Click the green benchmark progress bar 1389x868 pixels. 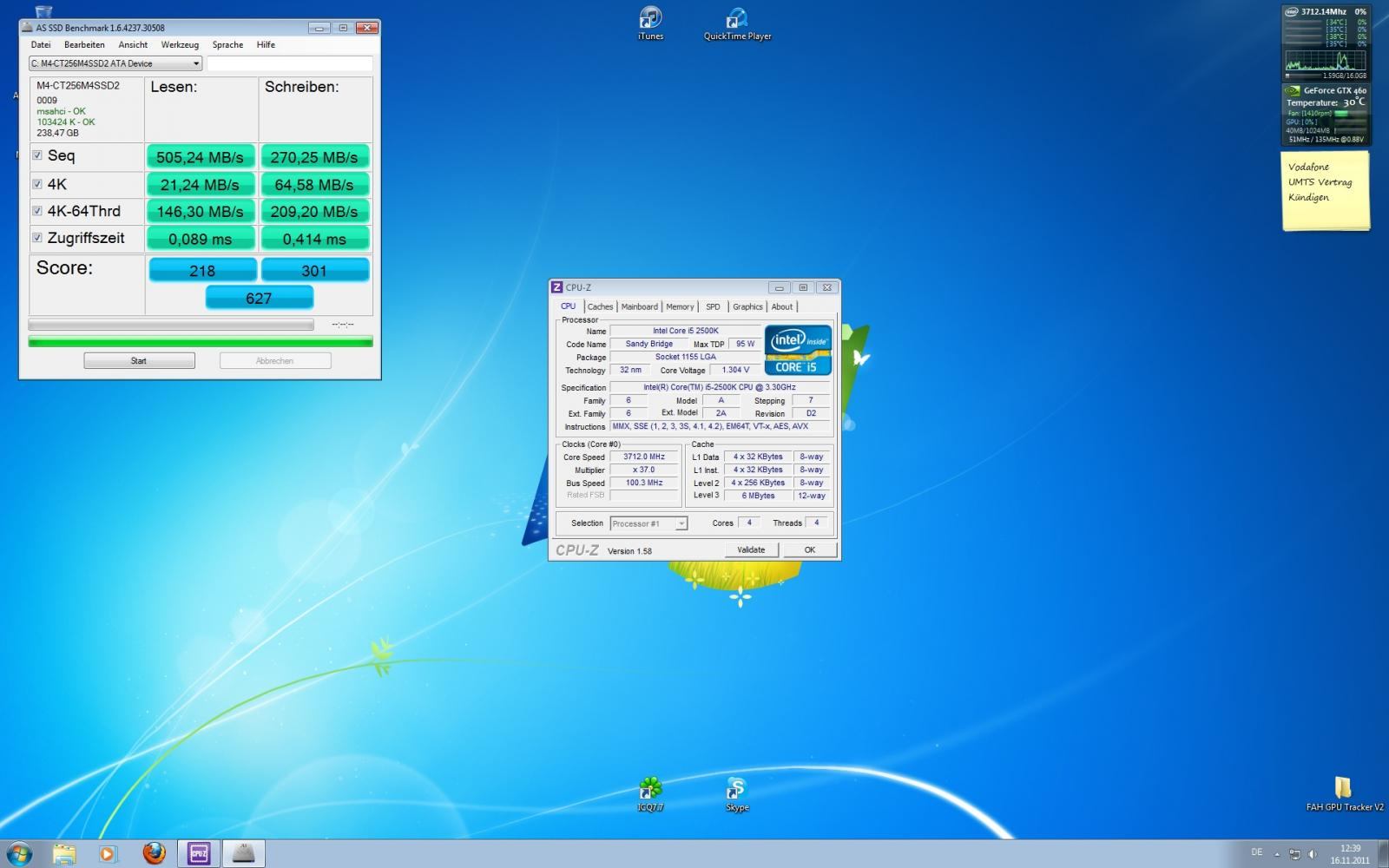pyautogui.click(x=201, y=342)
